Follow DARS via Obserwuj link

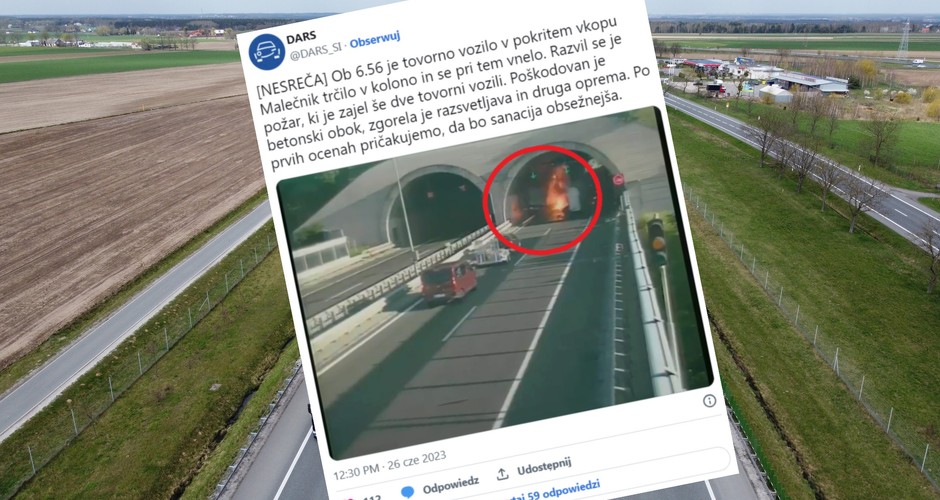(375, 41)
